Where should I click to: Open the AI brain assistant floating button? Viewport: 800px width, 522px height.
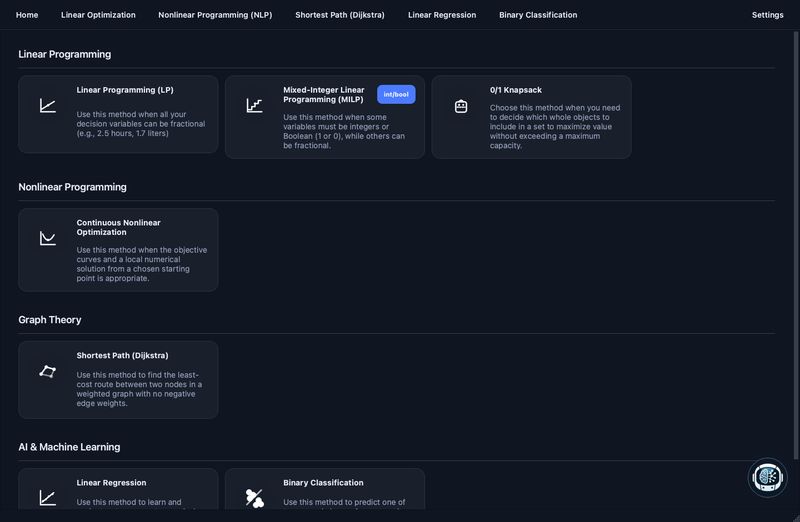tap(767, 478)
